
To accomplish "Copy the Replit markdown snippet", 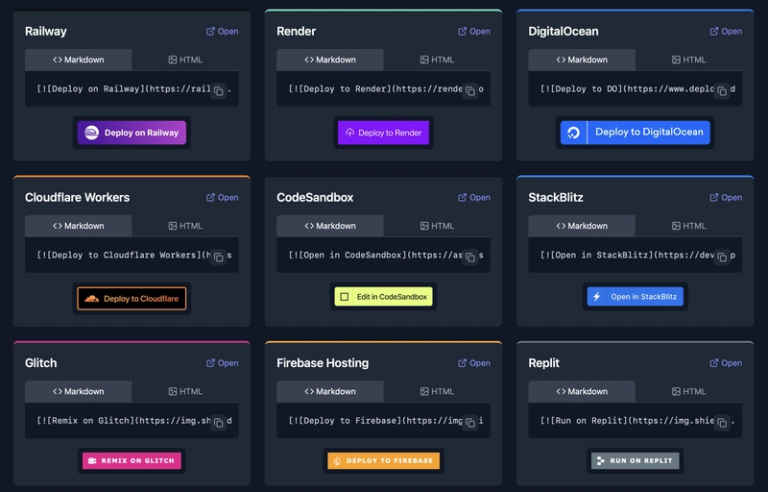I will (722, 422).
